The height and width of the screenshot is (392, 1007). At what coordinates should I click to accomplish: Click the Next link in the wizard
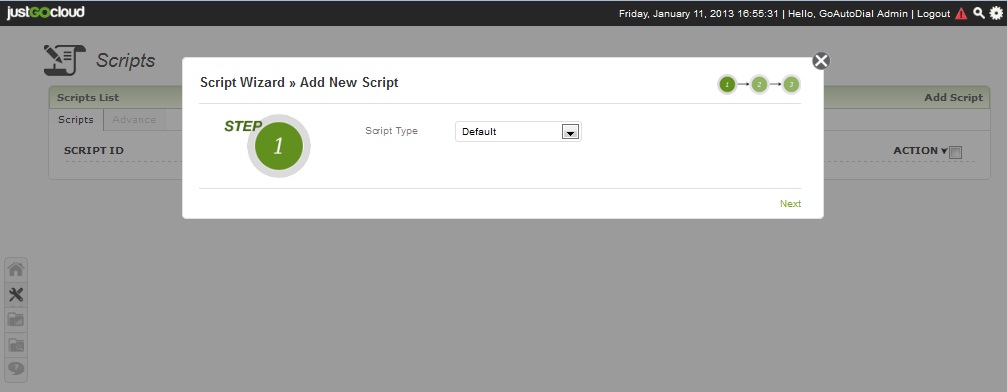pyautogui.click(x=791, y=204)
